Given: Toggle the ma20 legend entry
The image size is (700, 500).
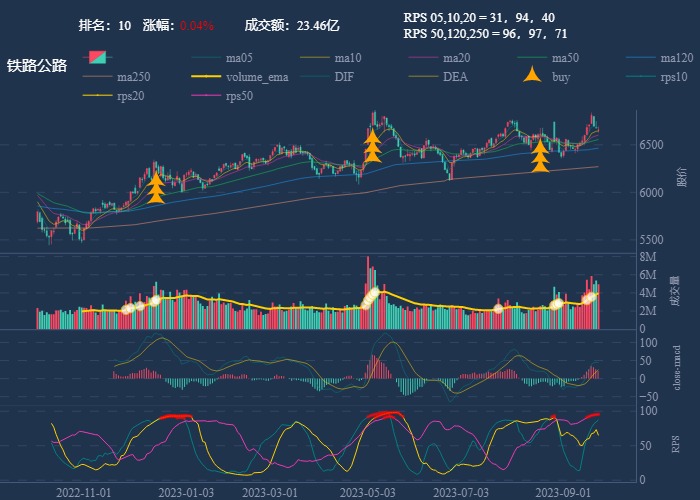Looking at the screenshot, I should [x=457, y=58].
